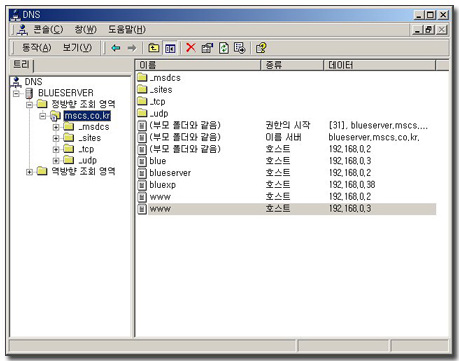
Task: Select the highlighted www record 192.168.0.3
Action: pyautogui.click(x=160, y=209)
